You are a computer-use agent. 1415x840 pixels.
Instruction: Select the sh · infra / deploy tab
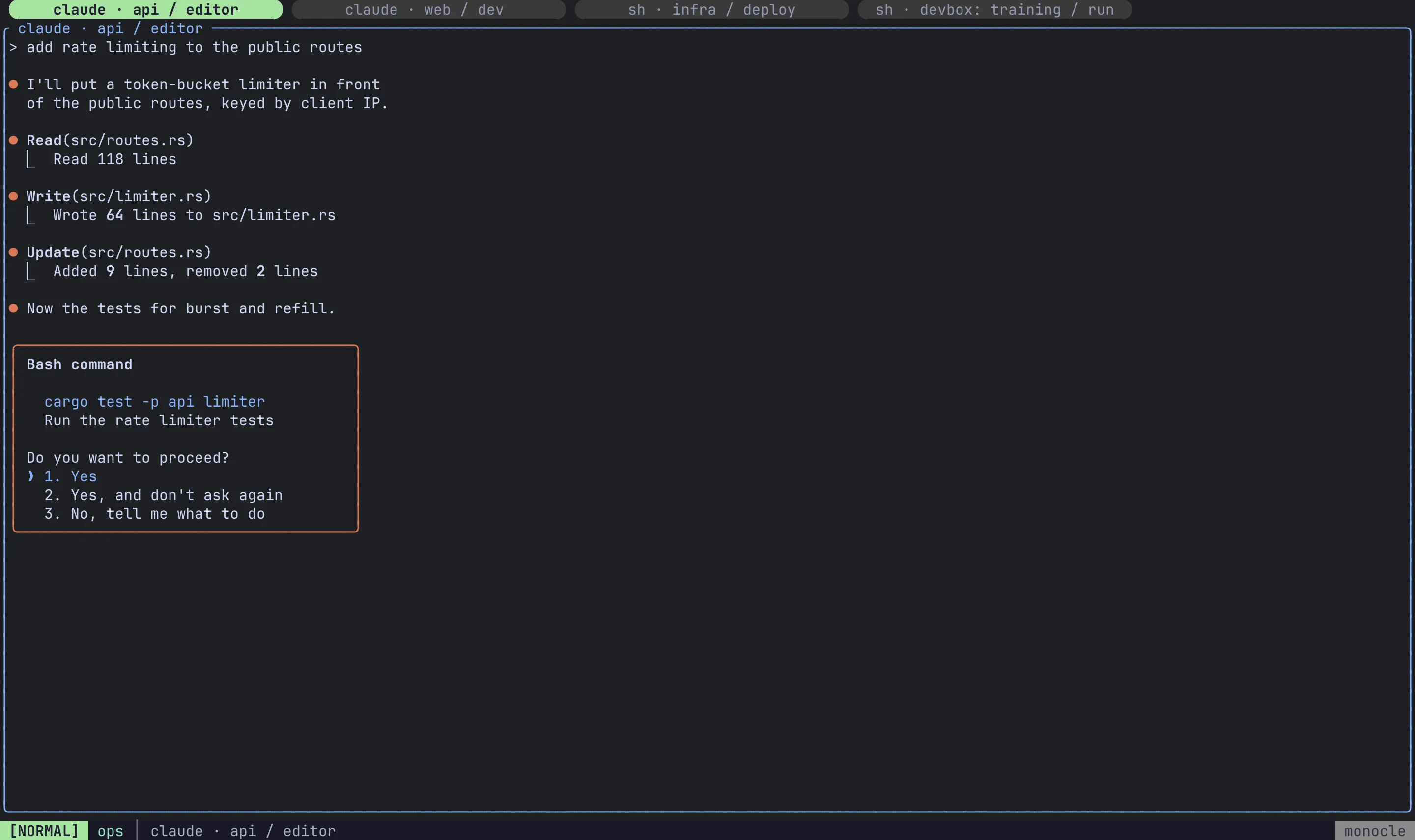pos(711,10)
